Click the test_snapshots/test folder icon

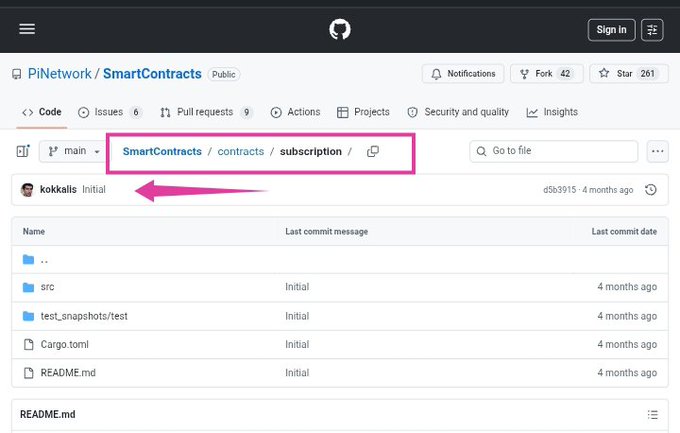(x=28, y=316)
